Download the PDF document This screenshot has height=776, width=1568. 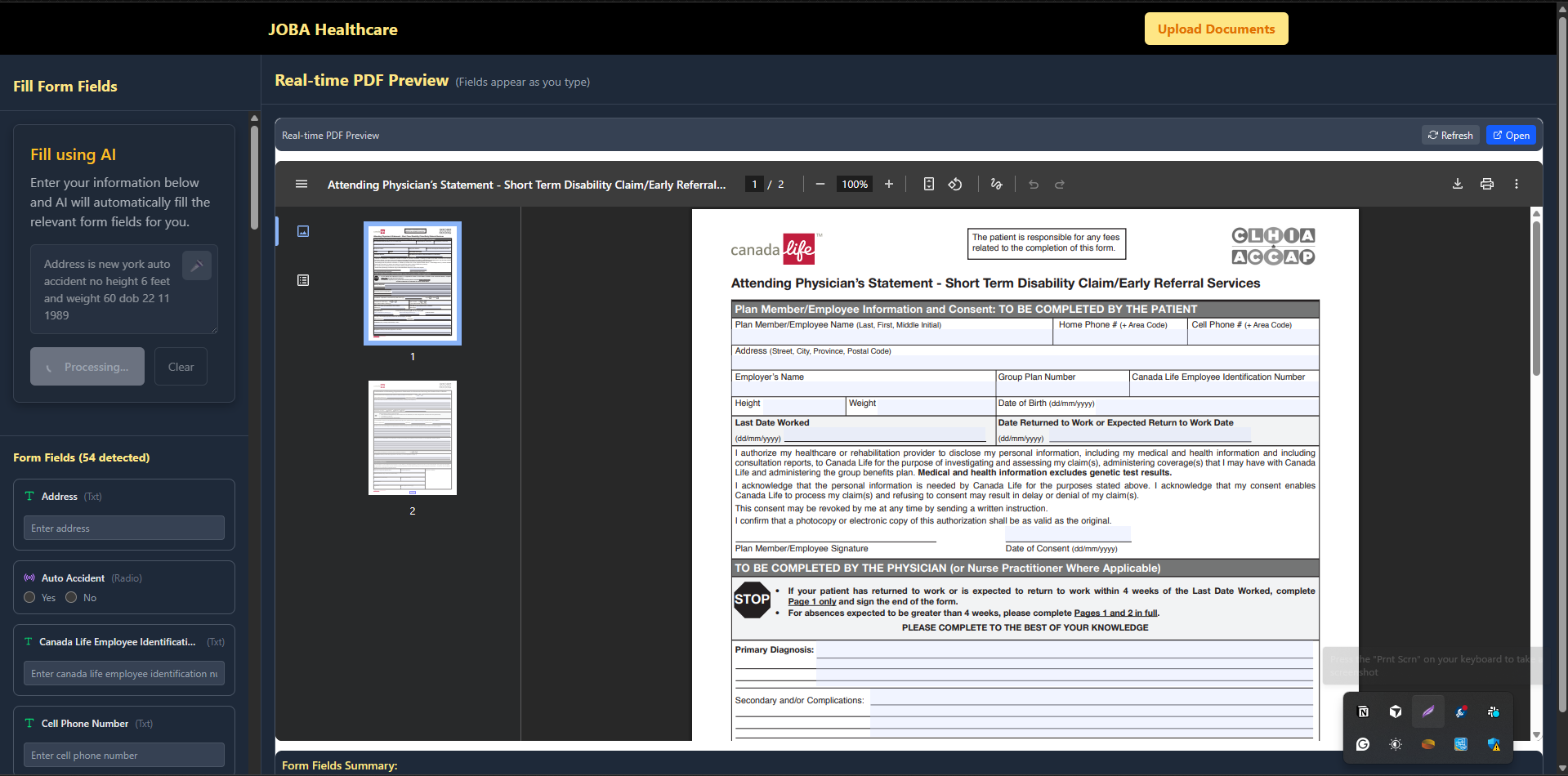click(x=1457, y=185)
